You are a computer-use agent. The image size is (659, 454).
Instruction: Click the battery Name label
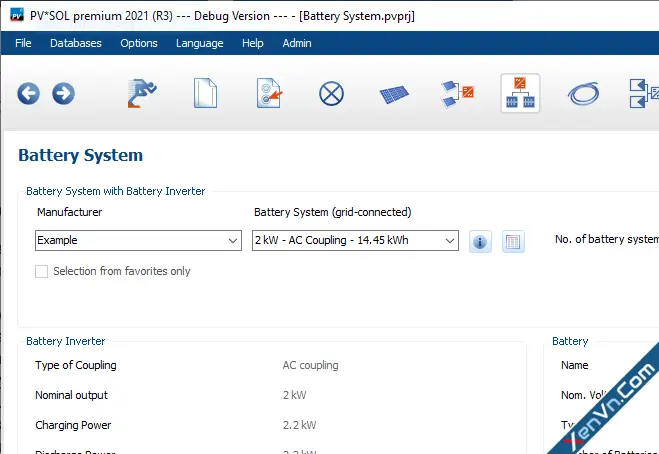click(575, 365)
